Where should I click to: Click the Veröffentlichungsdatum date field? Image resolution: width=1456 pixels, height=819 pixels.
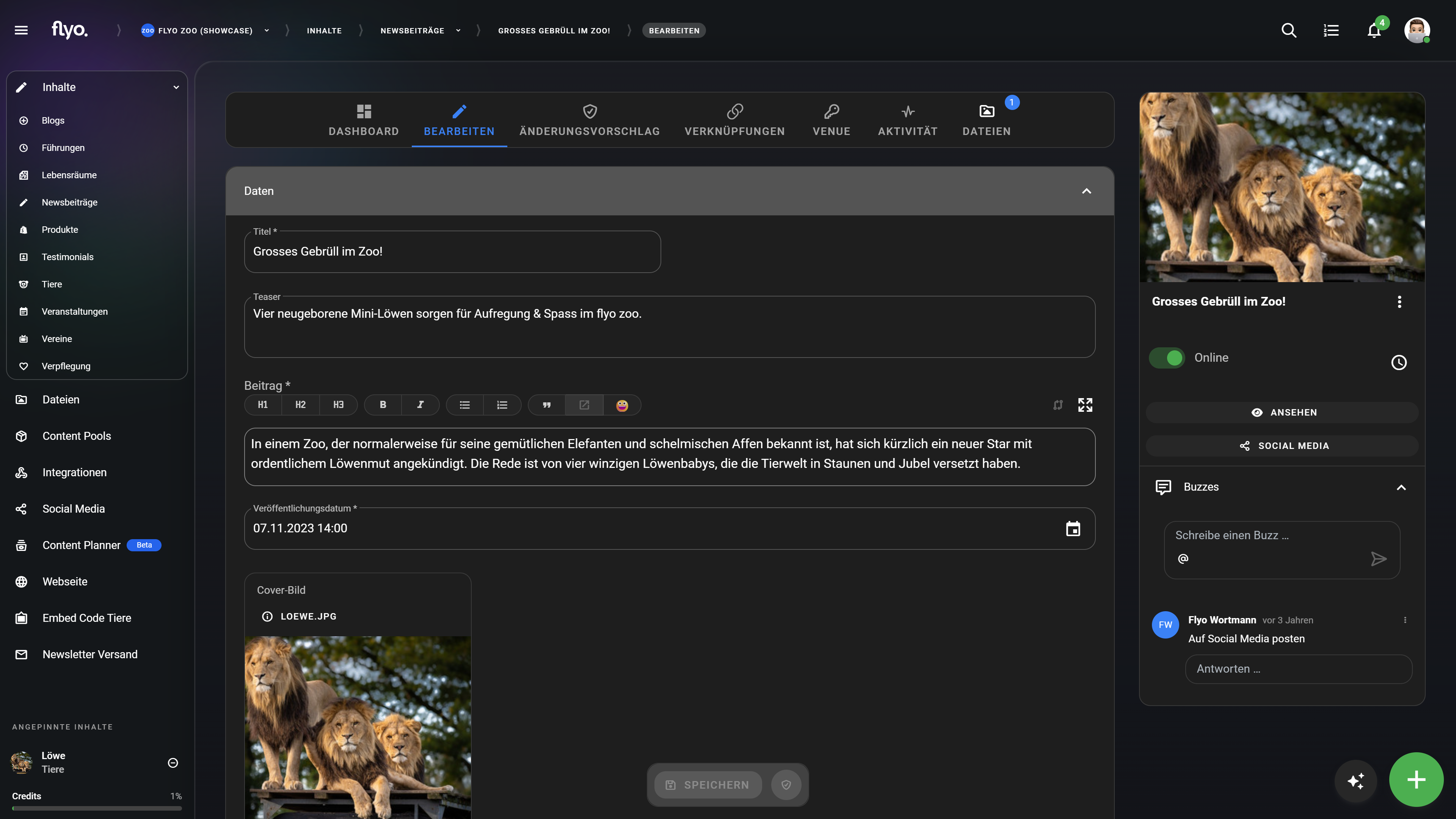pyautogui.click(x=670, y=529)
